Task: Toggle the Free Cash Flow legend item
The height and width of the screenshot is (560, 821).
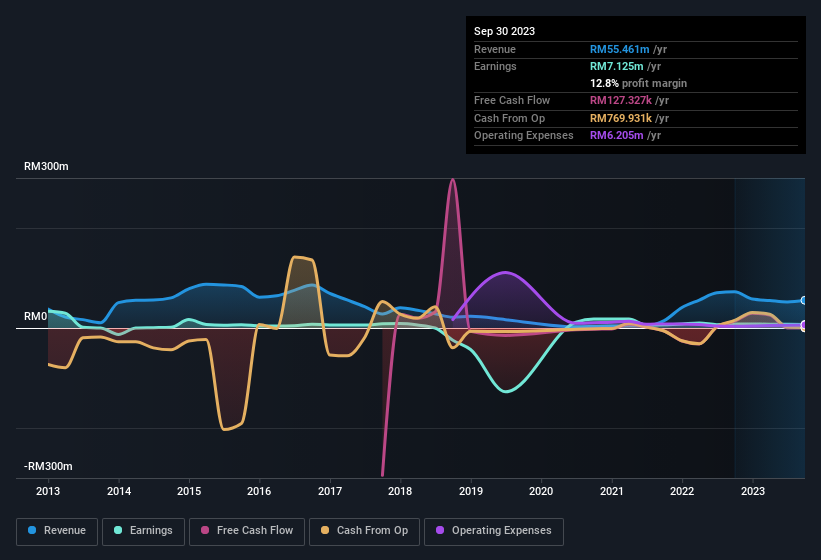Action: 246,531
